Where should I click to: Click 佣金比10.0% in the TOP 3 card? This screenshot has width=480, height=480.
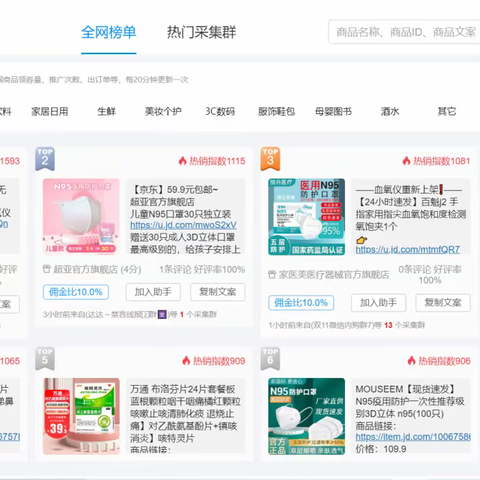tap(301, 303)
